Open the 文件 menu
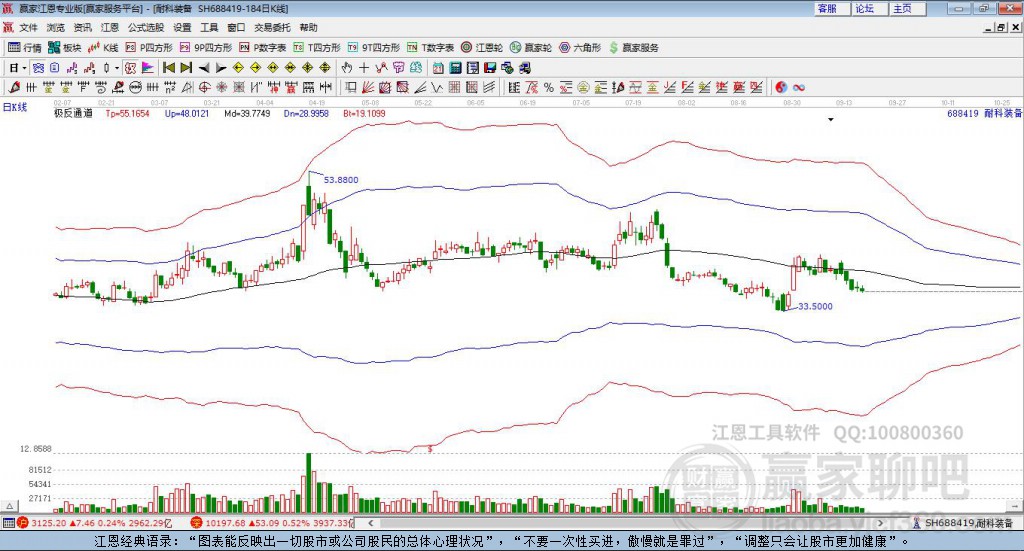Image resolution: width=1024 pixels, height=551 pixels. click(28, 27)
